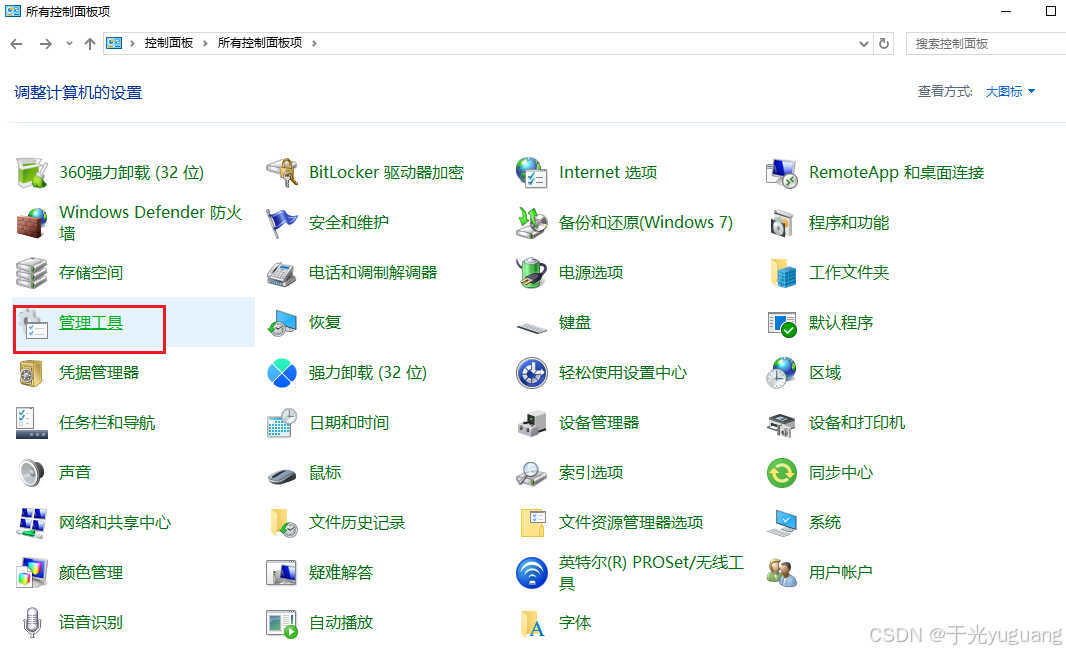The image size is (1066, 652).
Task: Open the 电源选项 battery icon
Action: click(532, 273)
